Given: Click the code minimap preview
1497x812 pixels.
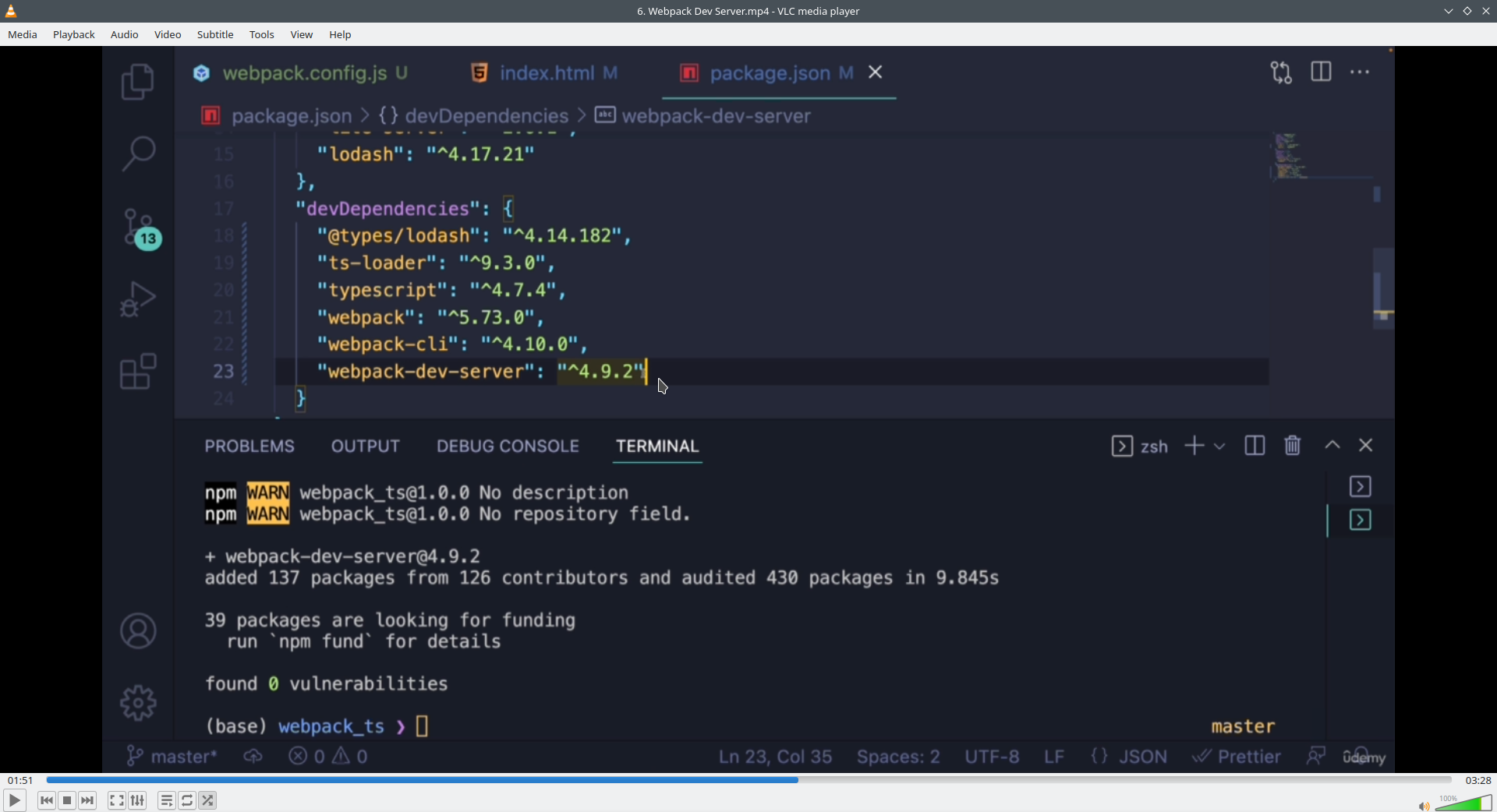Looking at the screenshot, I should tap(1290, 156).
